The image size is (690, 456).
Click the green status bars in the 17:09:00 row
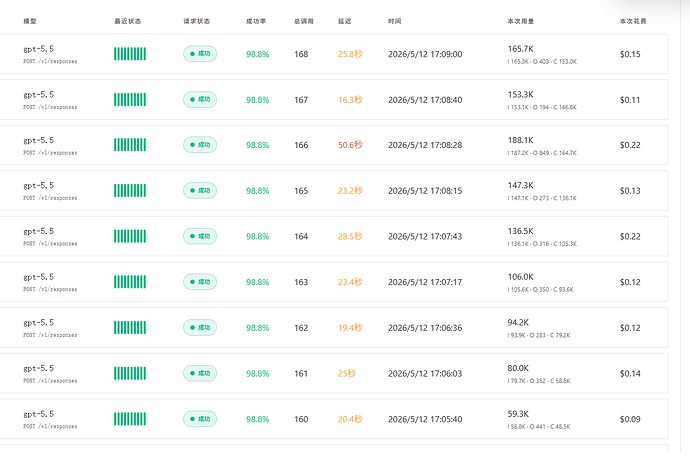pyautogui.click(x=130, y=54)
